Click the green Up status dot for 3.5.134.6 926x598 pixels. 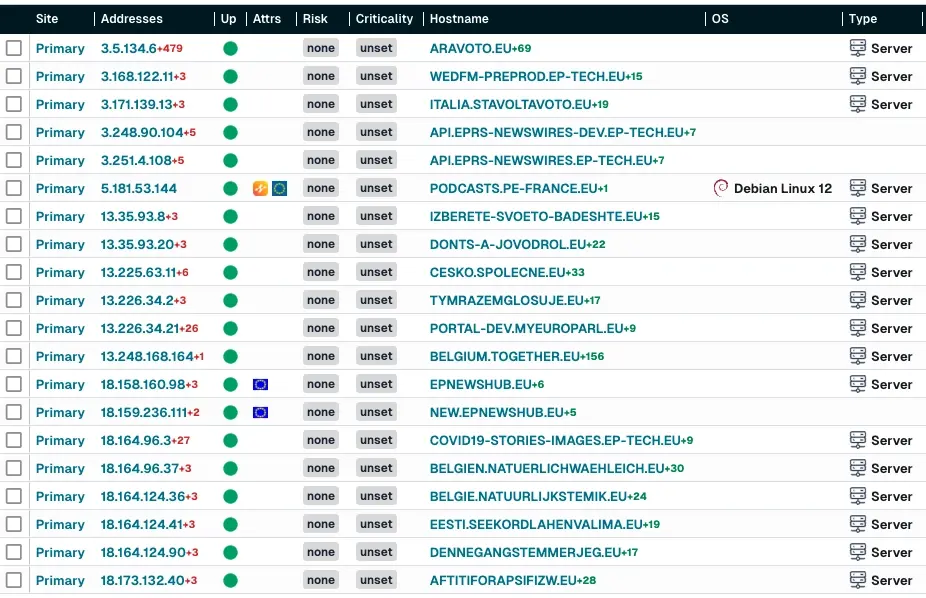pyautogui.click(x=230, y=48)
